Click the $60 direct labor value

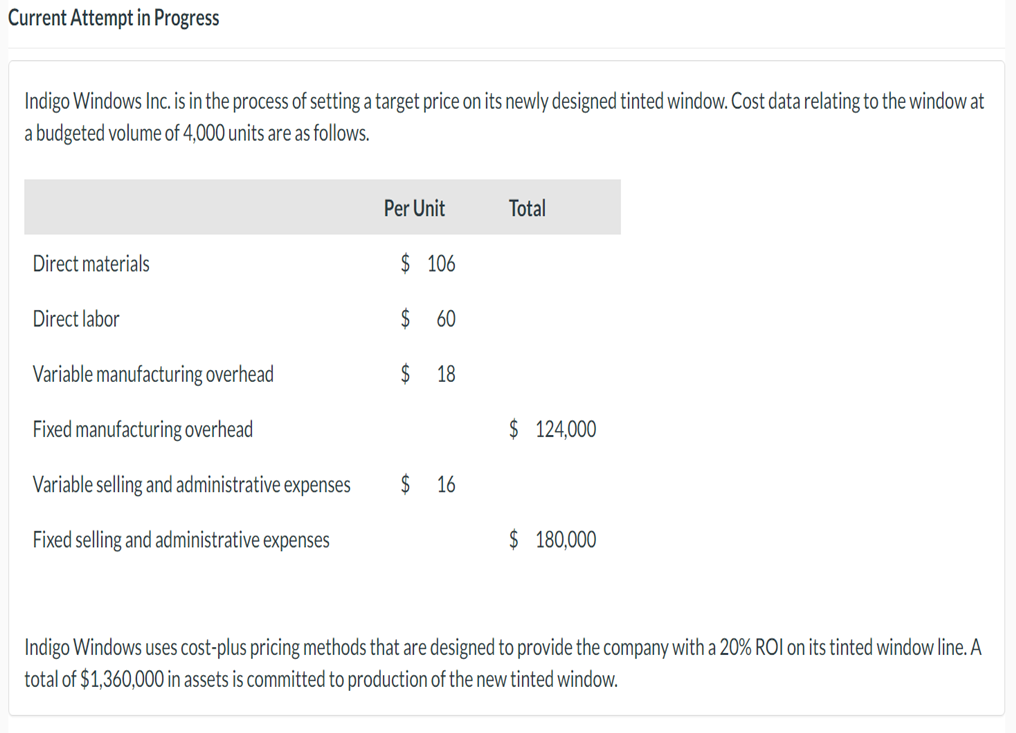point(428,319)
